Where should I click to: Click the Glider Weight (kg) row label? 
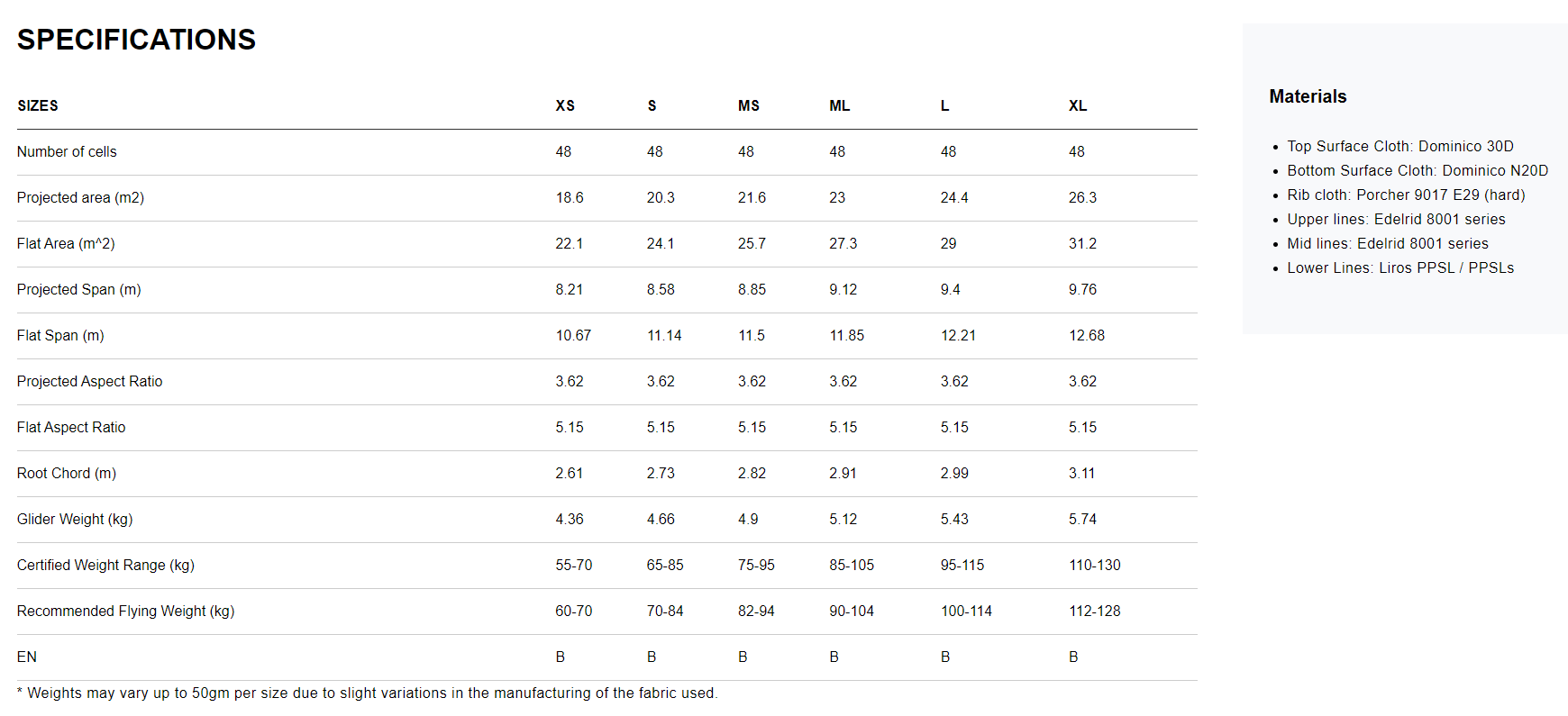point(75,519)
